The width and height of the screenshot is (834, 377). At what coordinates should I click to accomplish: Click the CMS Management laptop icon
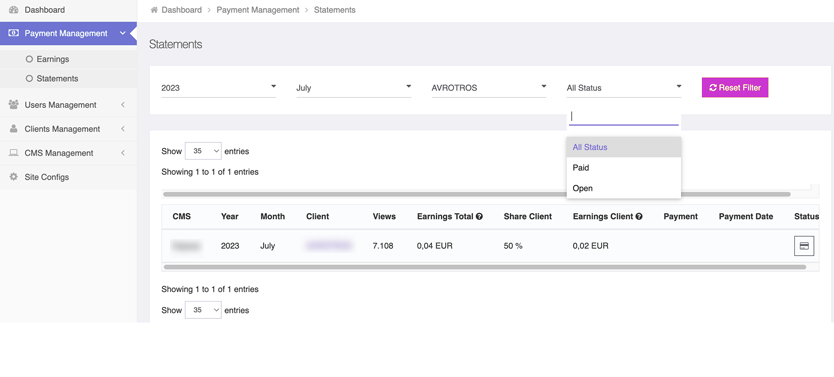click(13, 153)
